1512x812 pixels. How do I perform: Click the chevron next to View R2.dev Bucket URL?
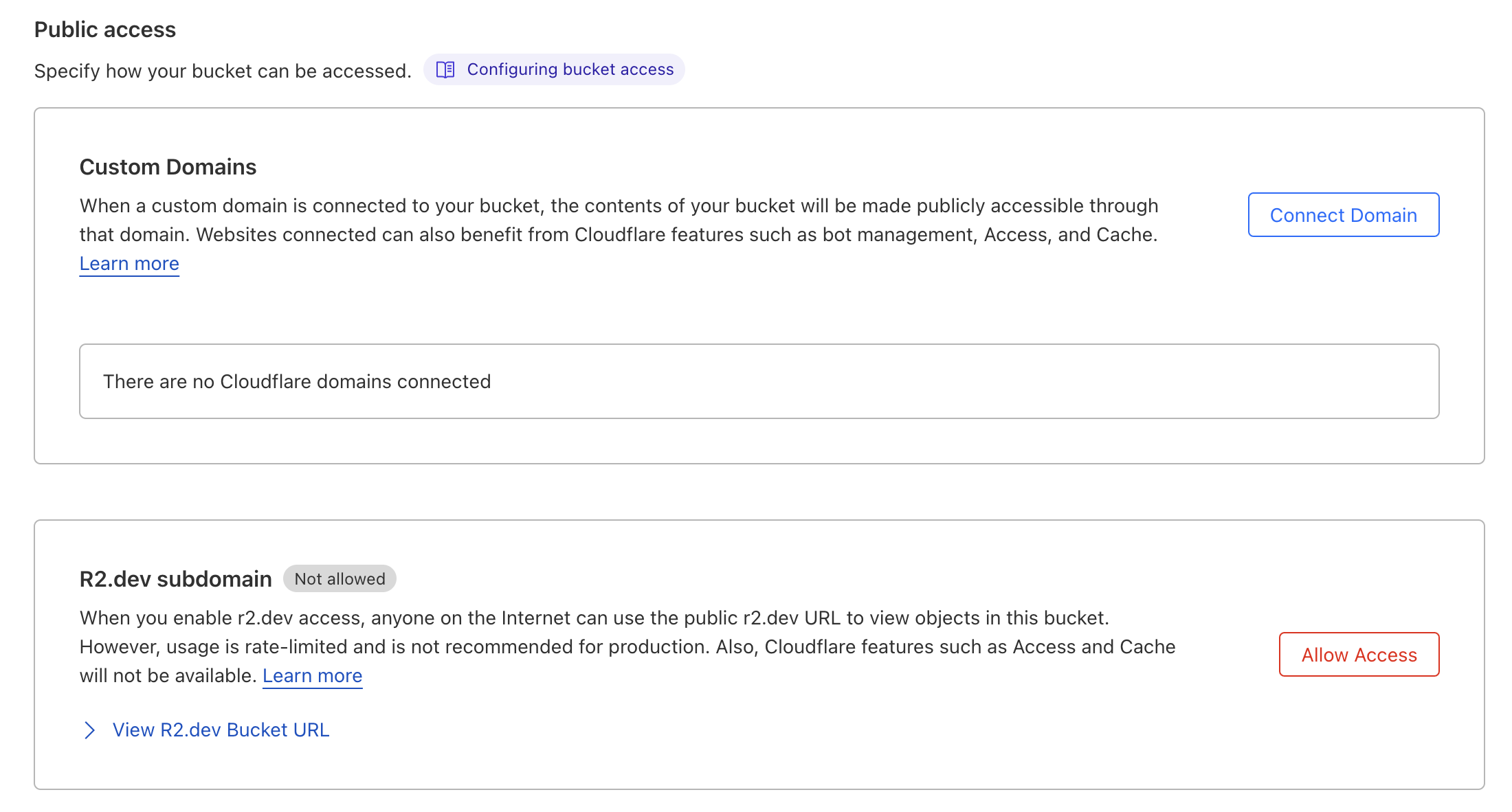[90, 730]
